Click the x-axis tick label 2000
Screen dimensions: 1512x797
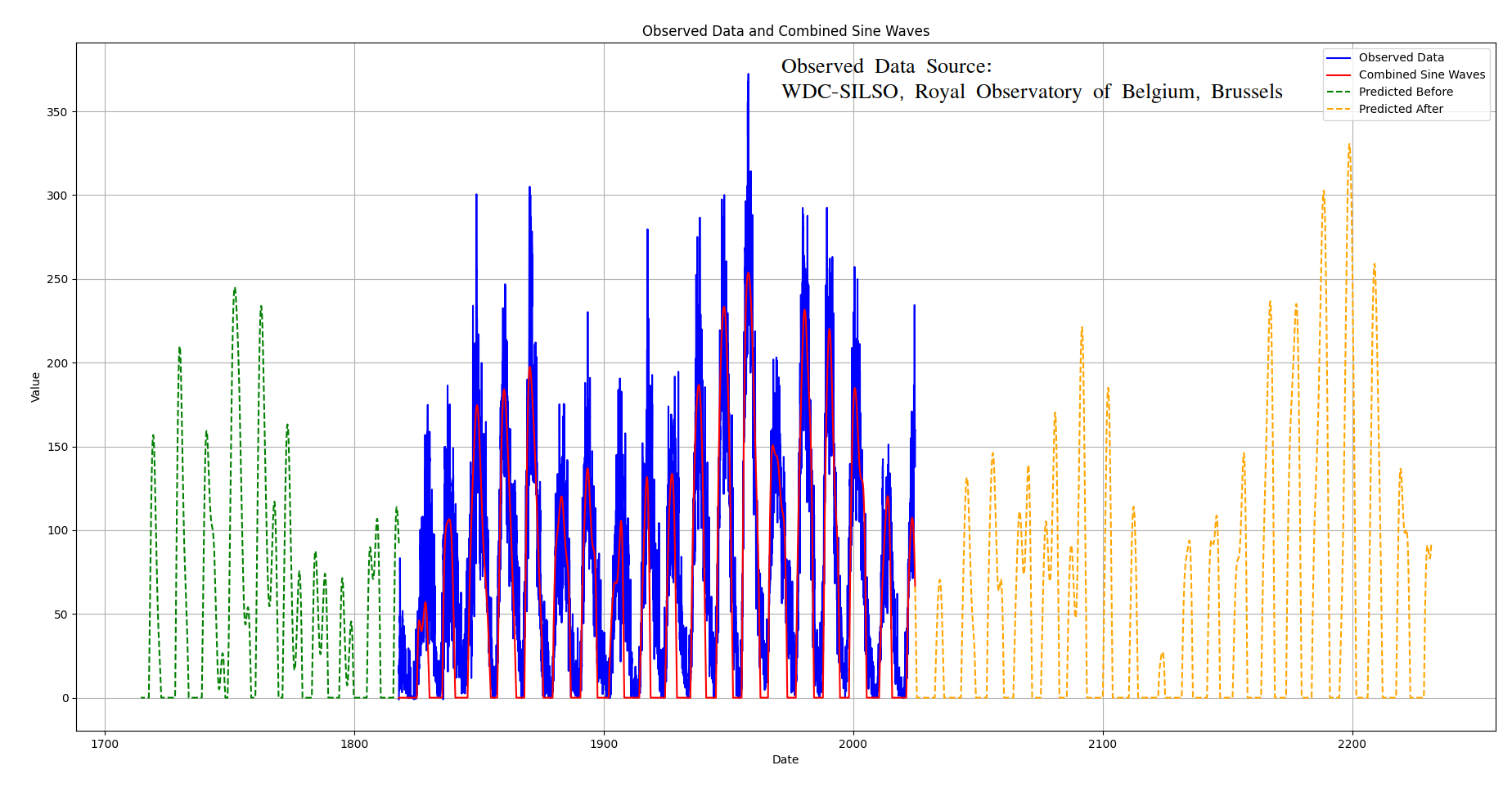[x=853, y=744]
